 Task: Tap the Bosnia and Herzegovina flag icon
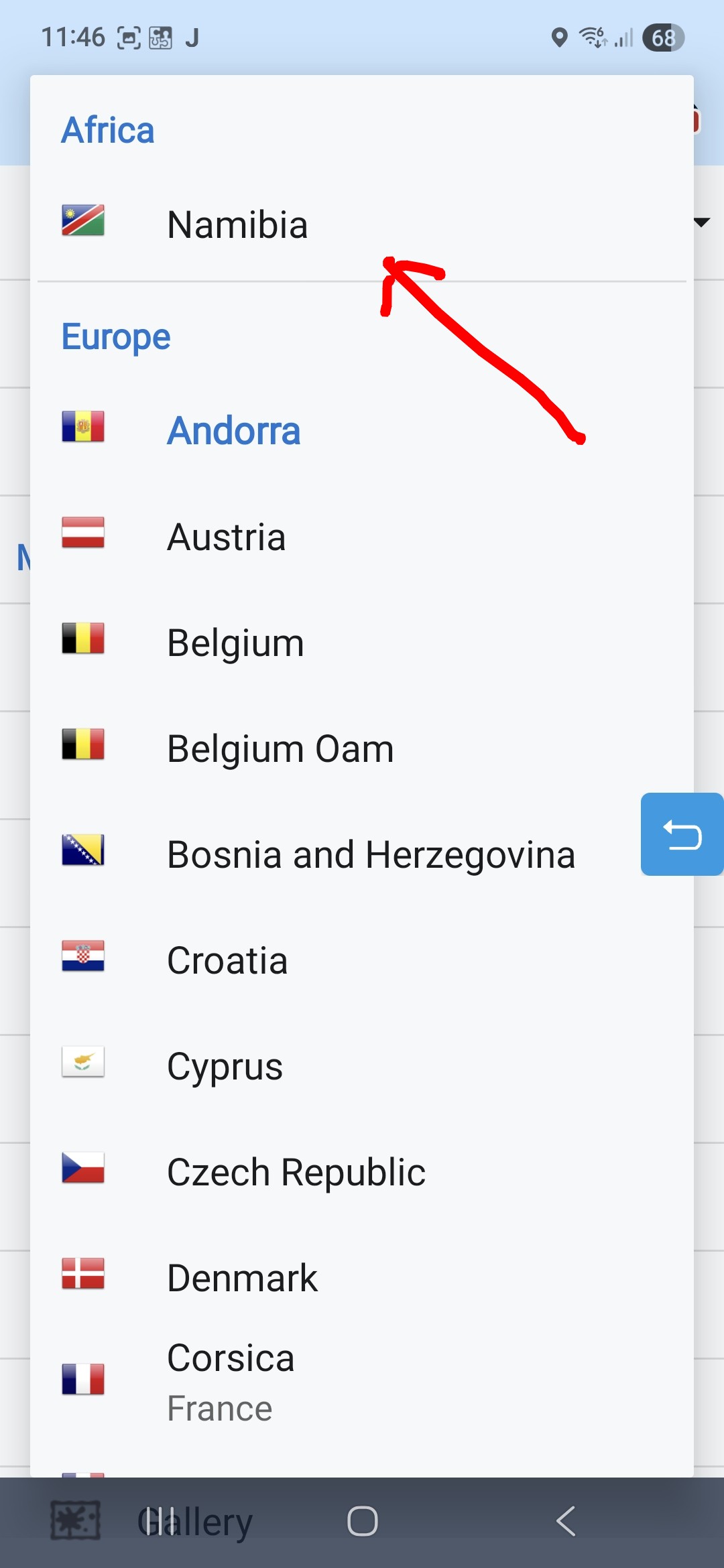tap(83, 850)
